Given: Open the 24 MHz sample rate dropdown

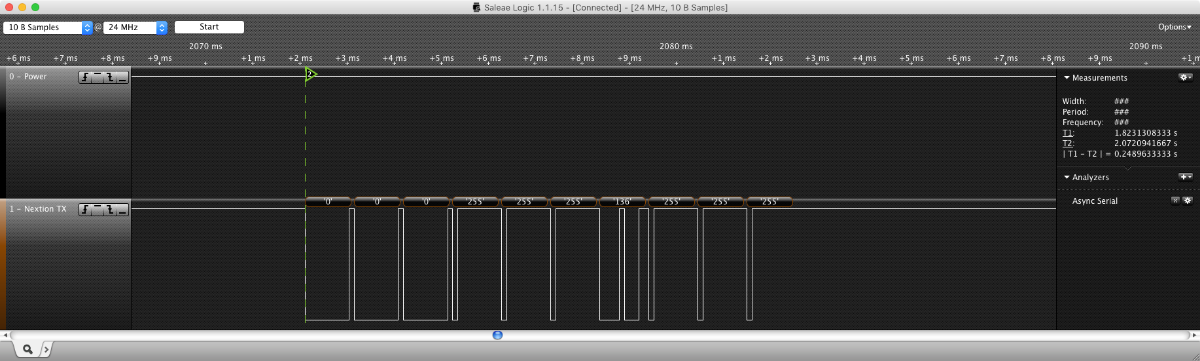Looking at the screenshot, I should [x=135, y=27].
